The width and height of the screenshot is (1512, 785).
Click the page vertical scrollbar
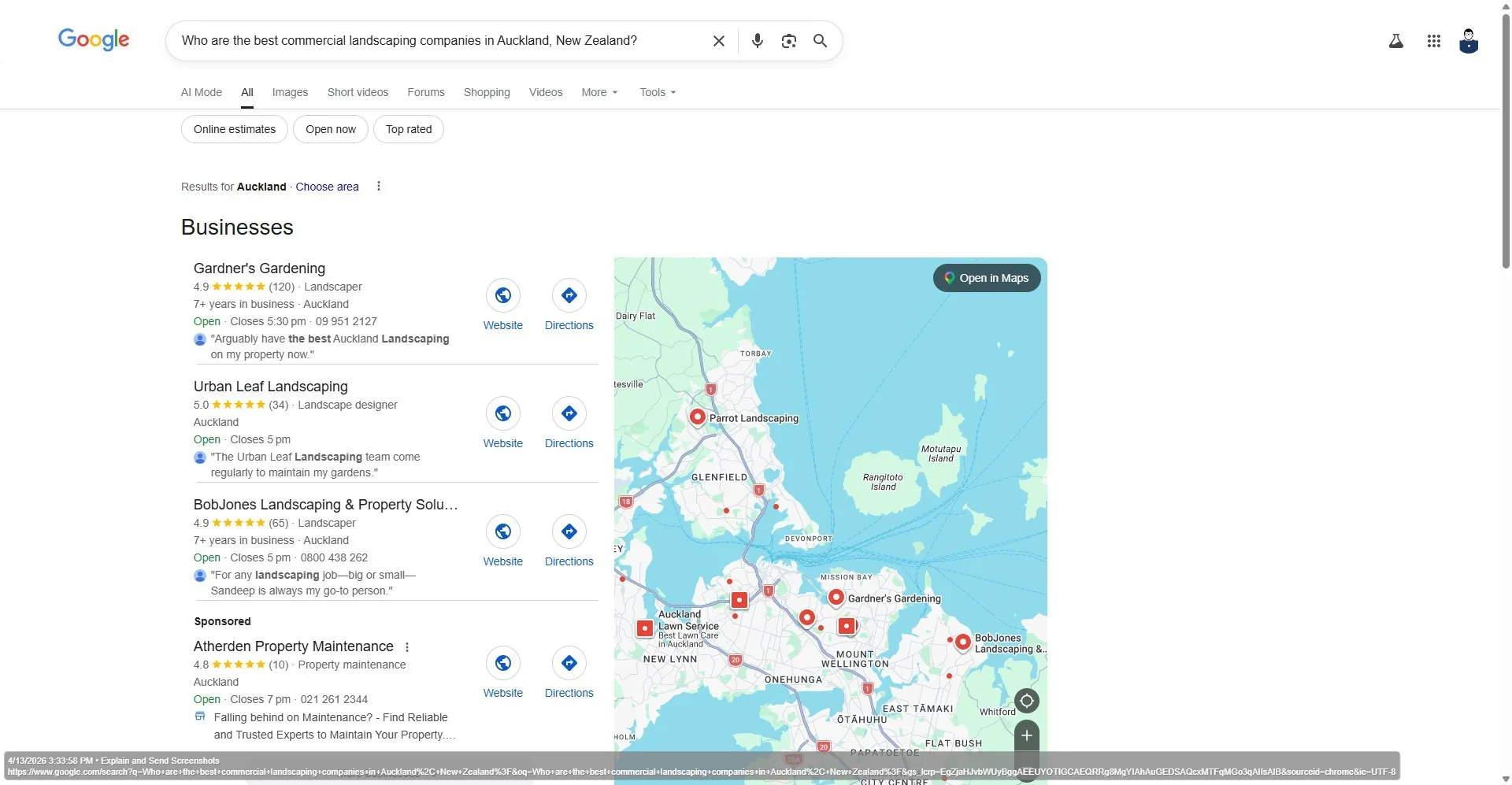click(x=1506, y=142)
